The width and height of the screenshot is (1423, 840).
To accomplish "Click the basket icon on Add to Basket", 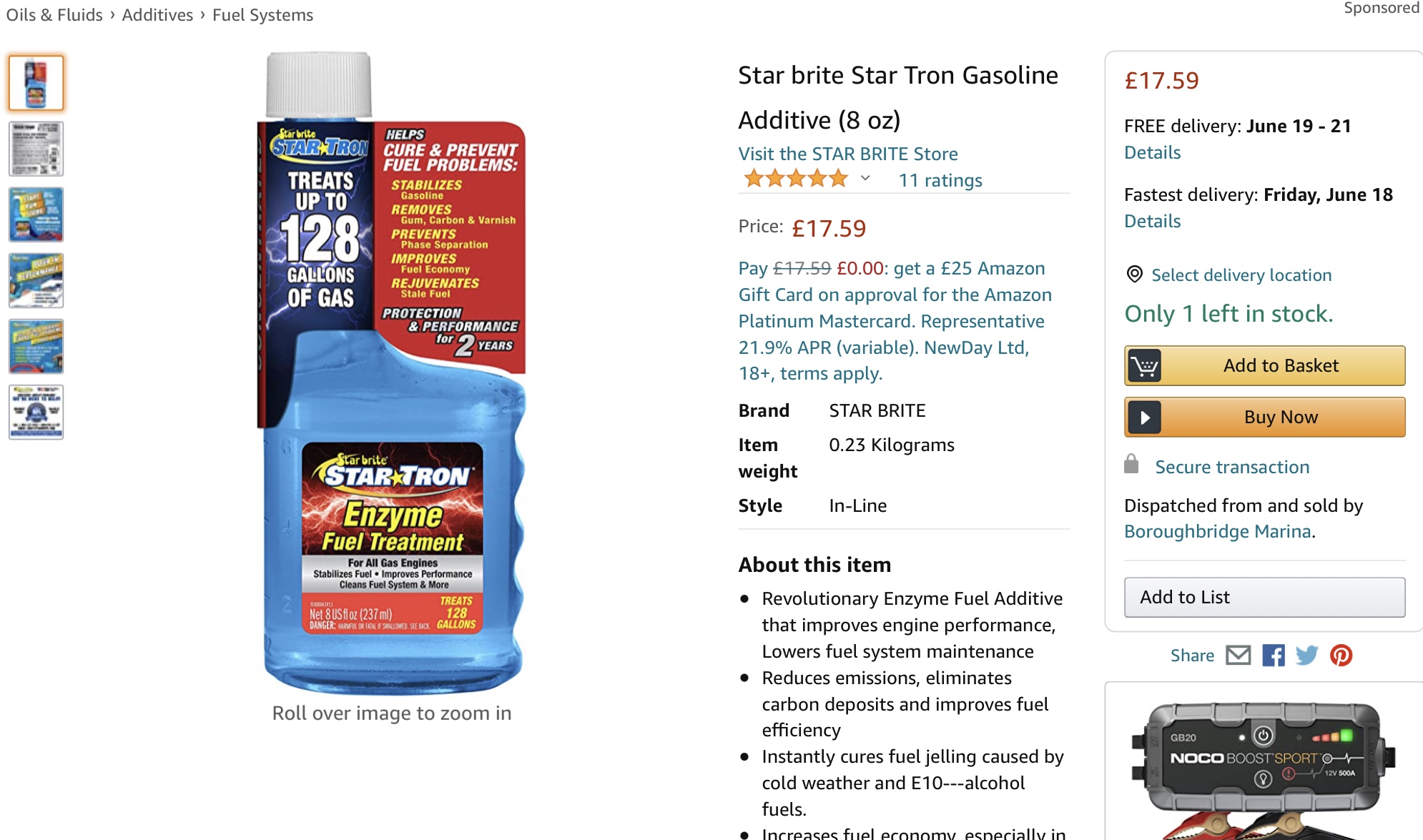I will 1144,365.
